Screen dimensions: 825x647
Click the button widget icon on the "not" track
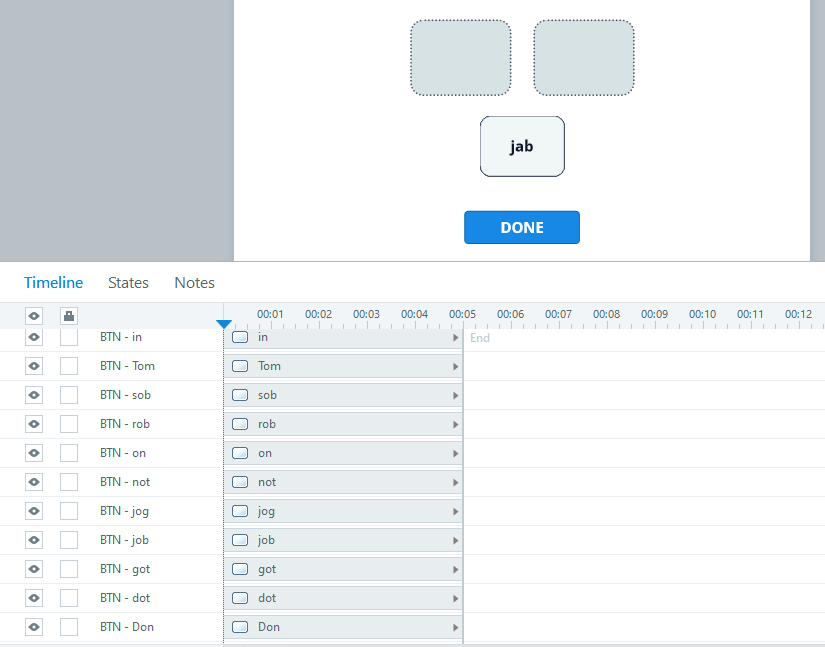click(239, 481)
